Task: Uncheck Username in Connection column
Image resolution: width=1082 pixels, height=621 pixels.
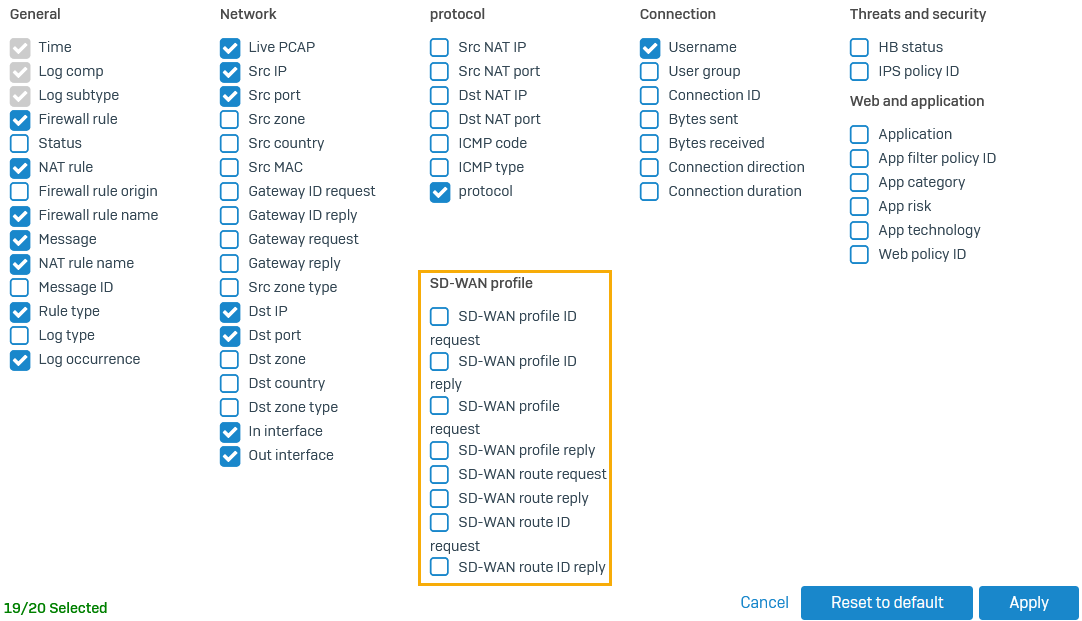Action: coord(650,47)
